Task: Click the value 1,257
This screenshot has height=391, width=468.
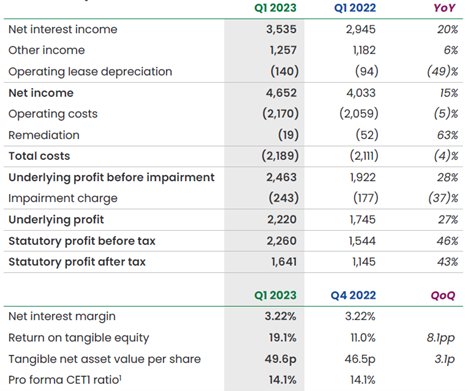Action: click(x=283, y=50)
